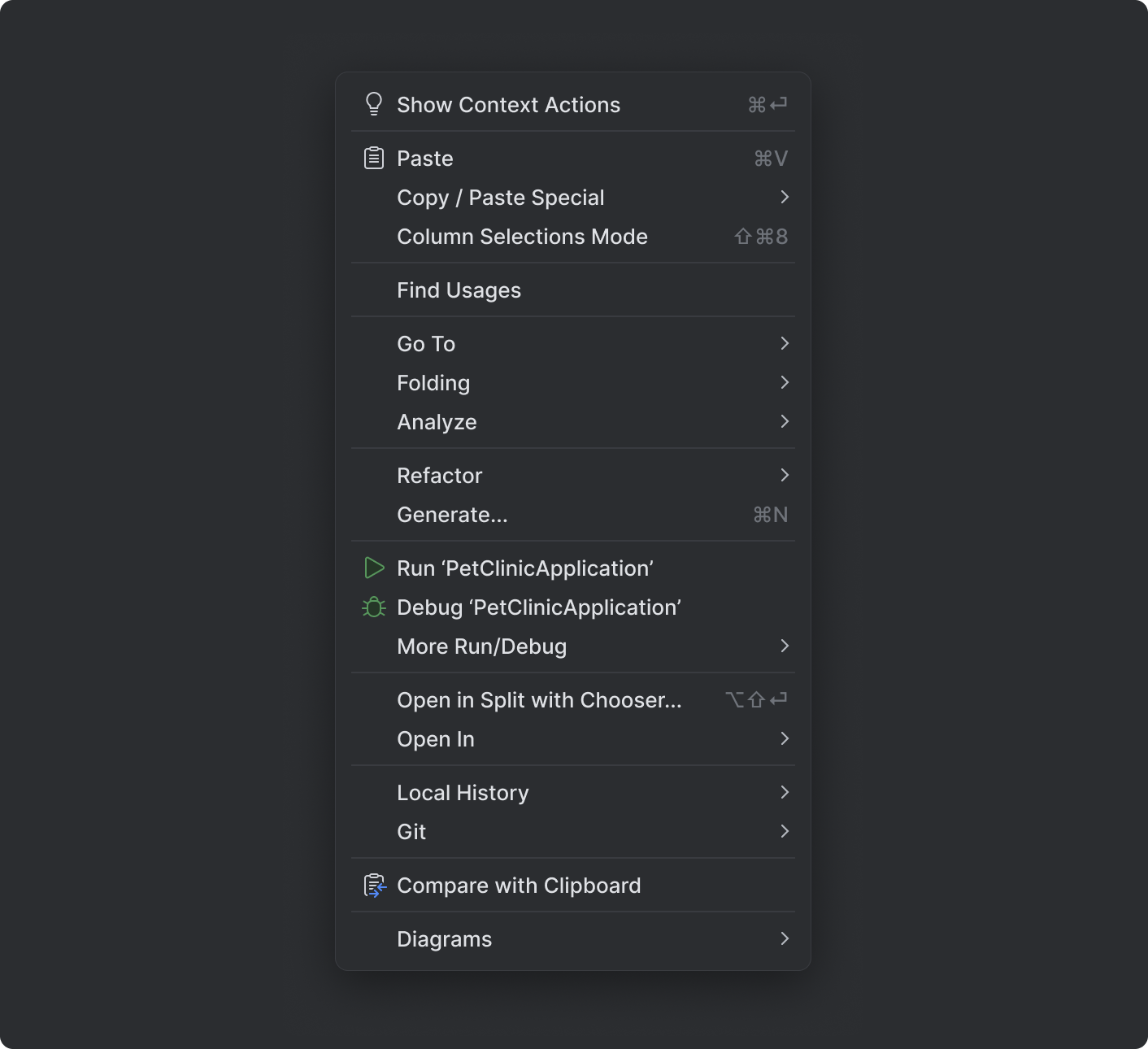This screenshot has height=1049, width=1148.
Task: Click the green Run triangle icon
Action: click(x=375, y=568)
